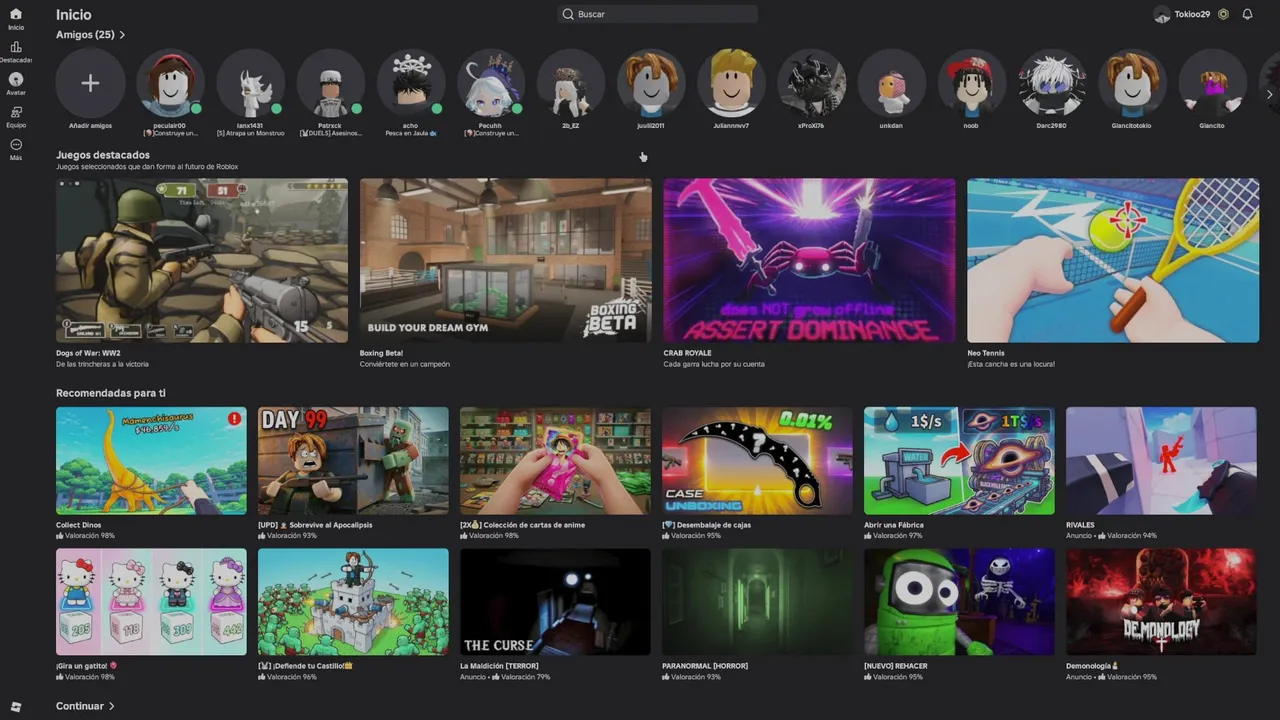
Task: Open PARANORMAL [HORROR] game tile
Action: [x=757, y=602]
